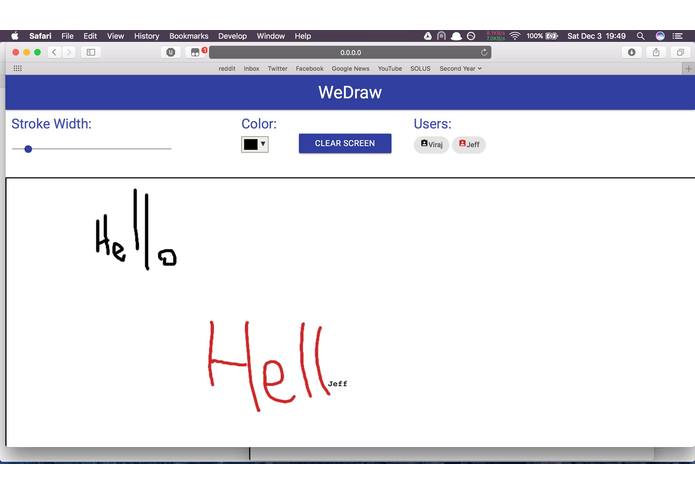The width and height of the screenshot is (695, 494).
Task: Open the Wi-Fi status menu
Action: click(515, 36)
